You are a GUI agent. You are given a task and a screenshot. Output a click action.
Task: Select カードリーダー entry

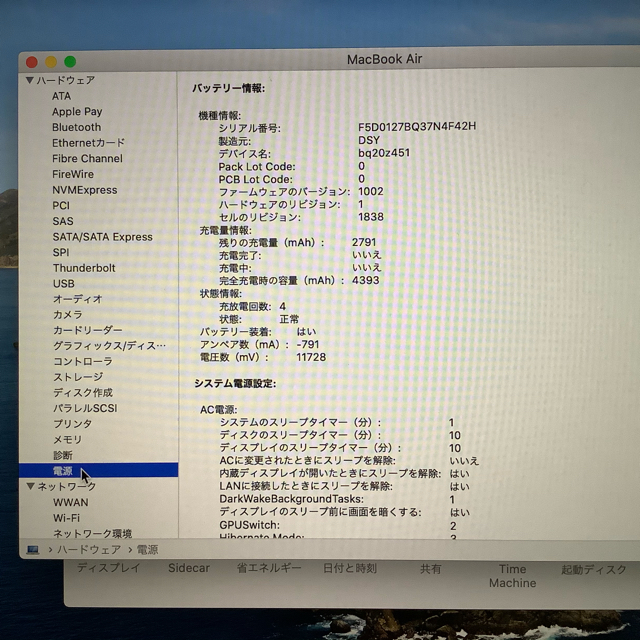point(87,330)
